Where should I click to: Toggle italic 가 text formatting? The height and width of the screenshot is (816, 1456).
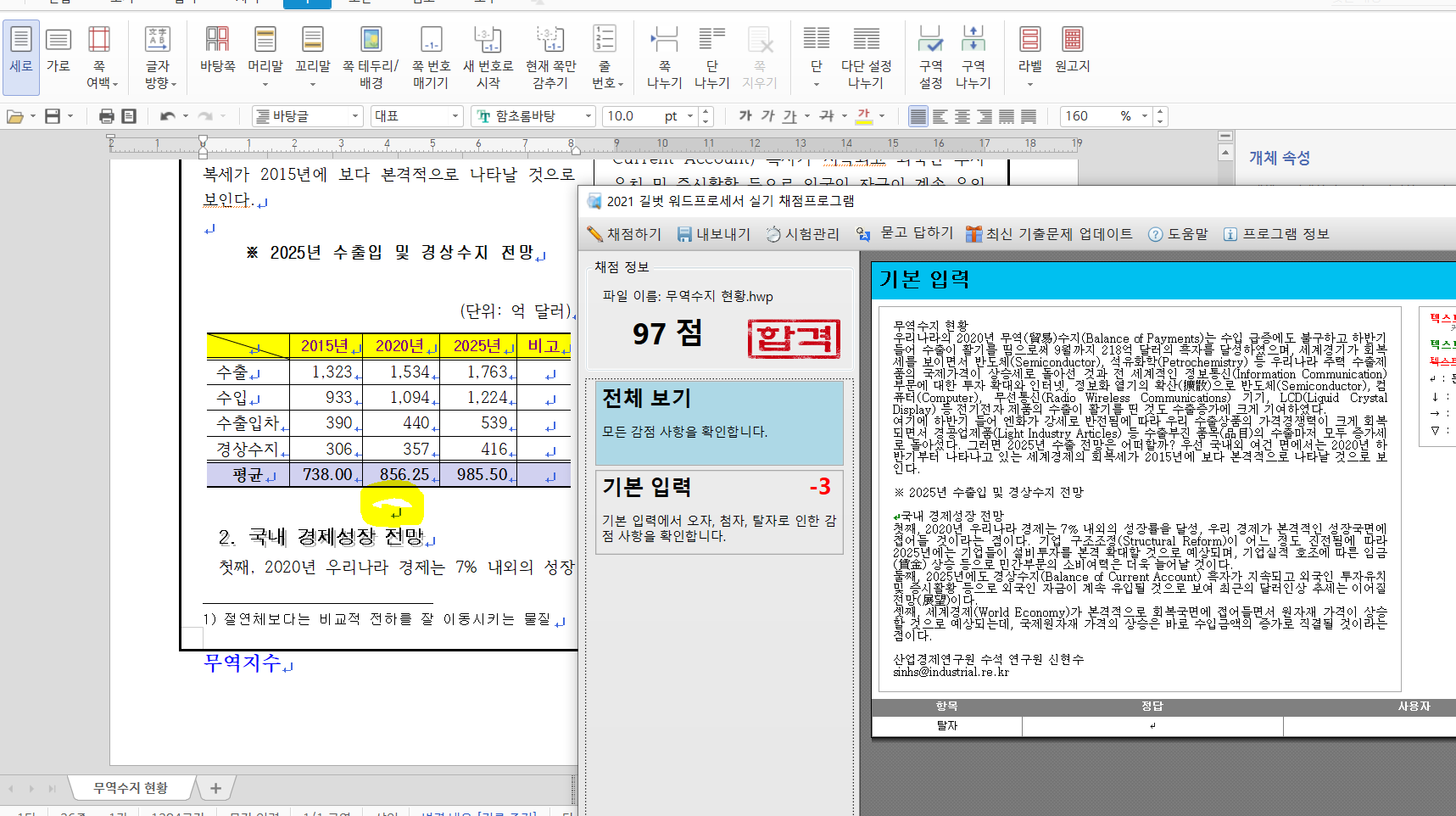767,116
